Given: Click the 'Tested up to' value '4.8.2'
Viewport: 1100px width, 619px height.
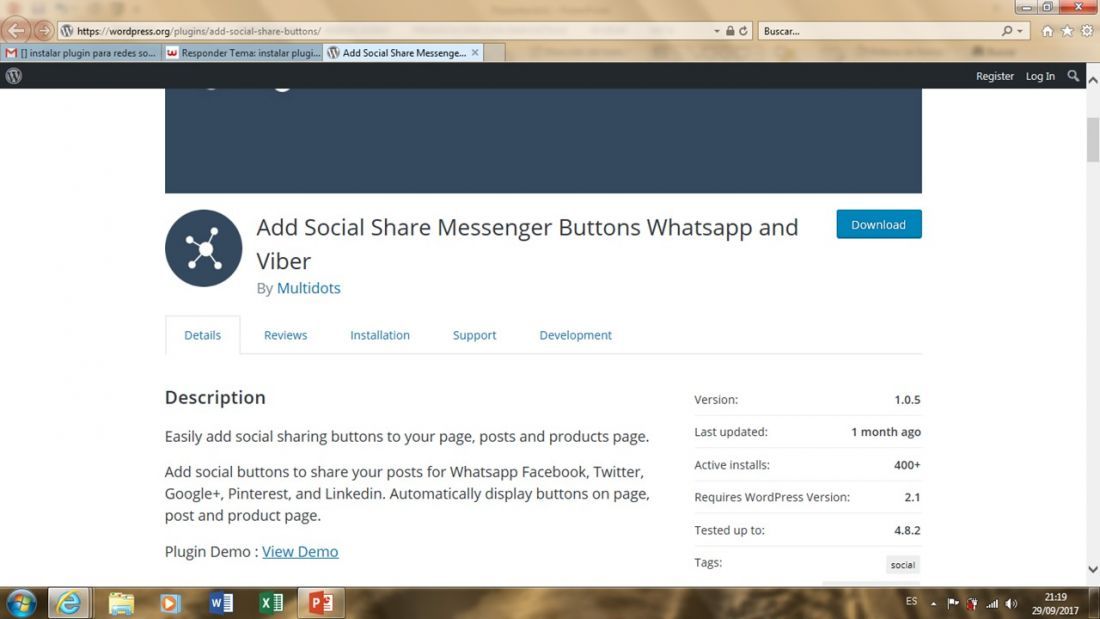Looking at the screenshot, I should pyautogui.click(x=906, y=530).
